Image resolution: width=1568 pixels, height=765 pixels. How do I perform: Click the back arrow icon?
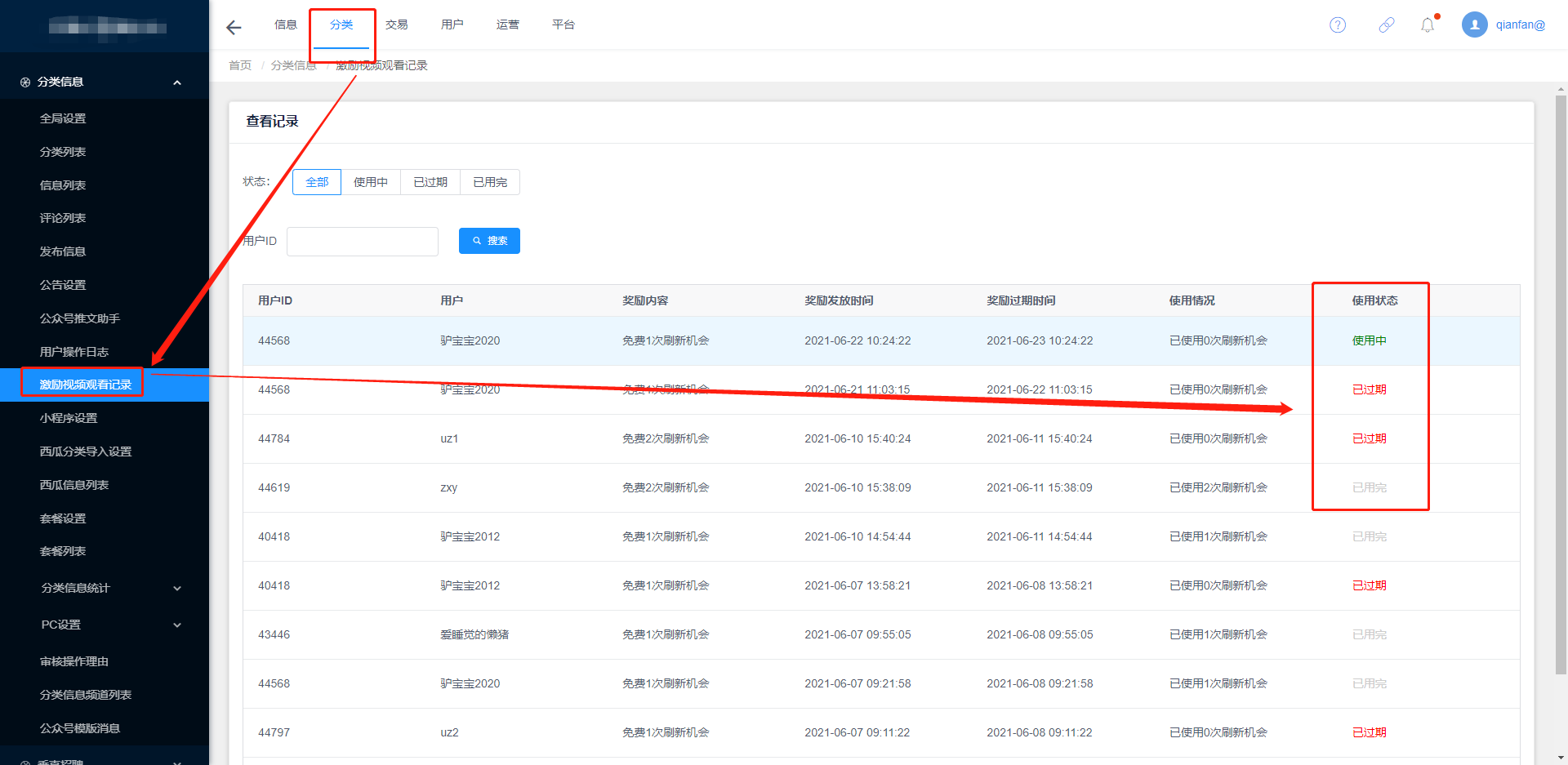click(234, 28)
